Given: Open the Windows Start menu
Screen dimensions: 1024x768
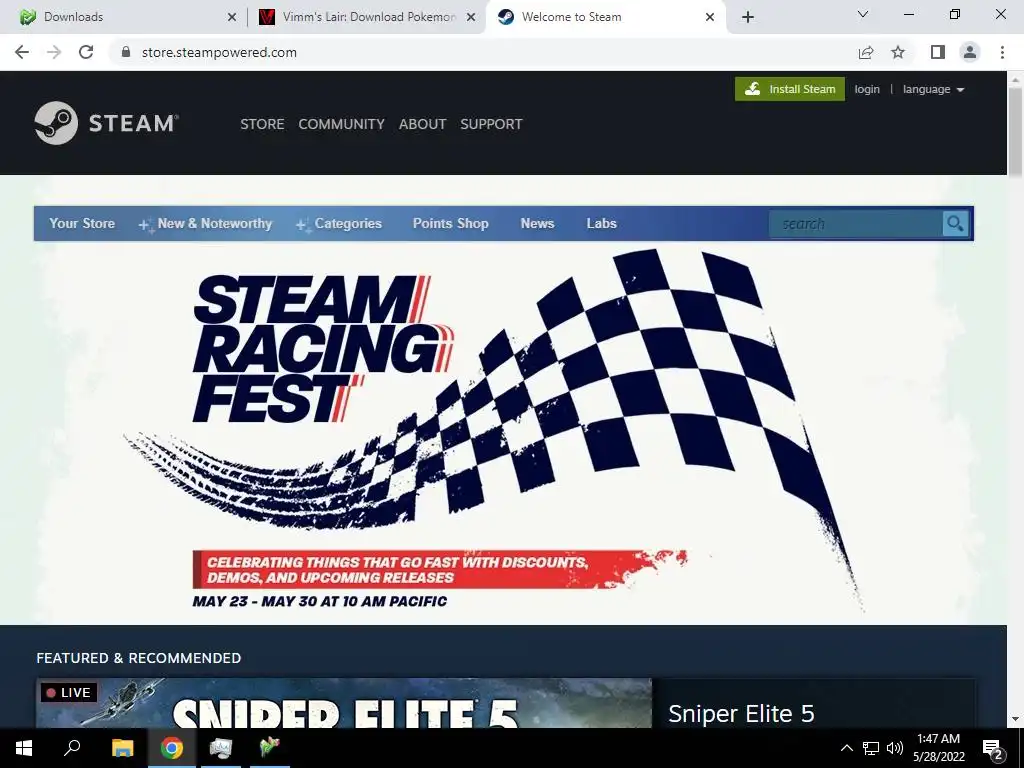Looking at the screenshot, I should click(24, 748).
